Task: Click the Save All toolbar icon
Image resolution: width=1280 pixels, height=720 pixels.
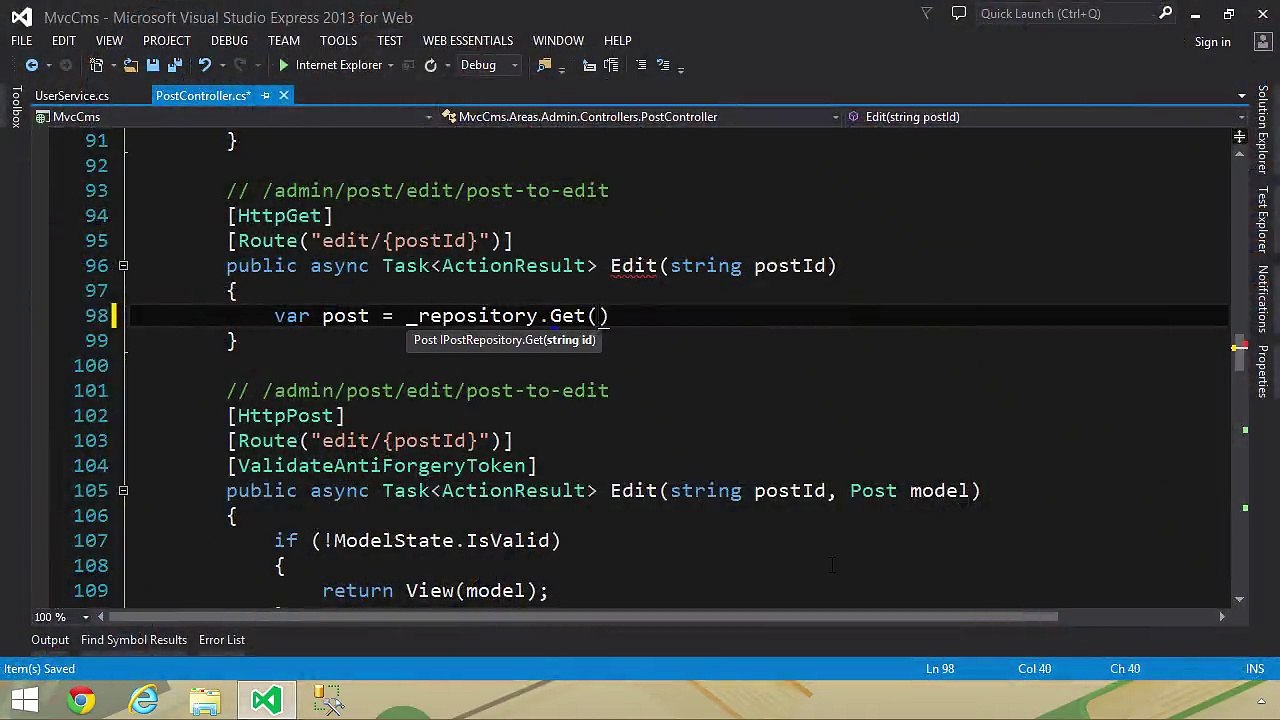Action: click(x=175, y=65)
